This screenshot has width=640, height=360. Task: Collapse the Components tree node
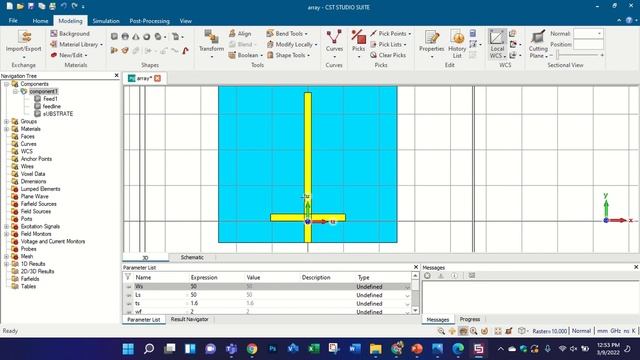click(x=6, y=84)
